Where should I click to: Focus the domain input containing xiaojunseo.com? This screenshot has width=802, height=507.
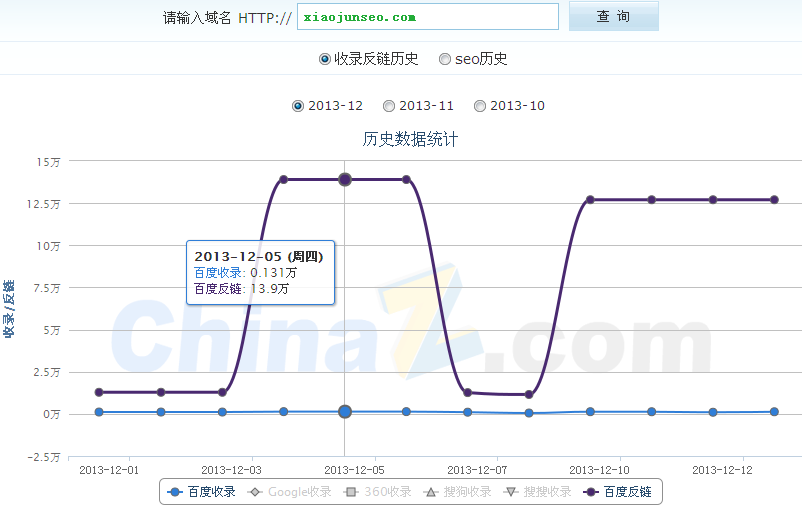pos(428,17)
